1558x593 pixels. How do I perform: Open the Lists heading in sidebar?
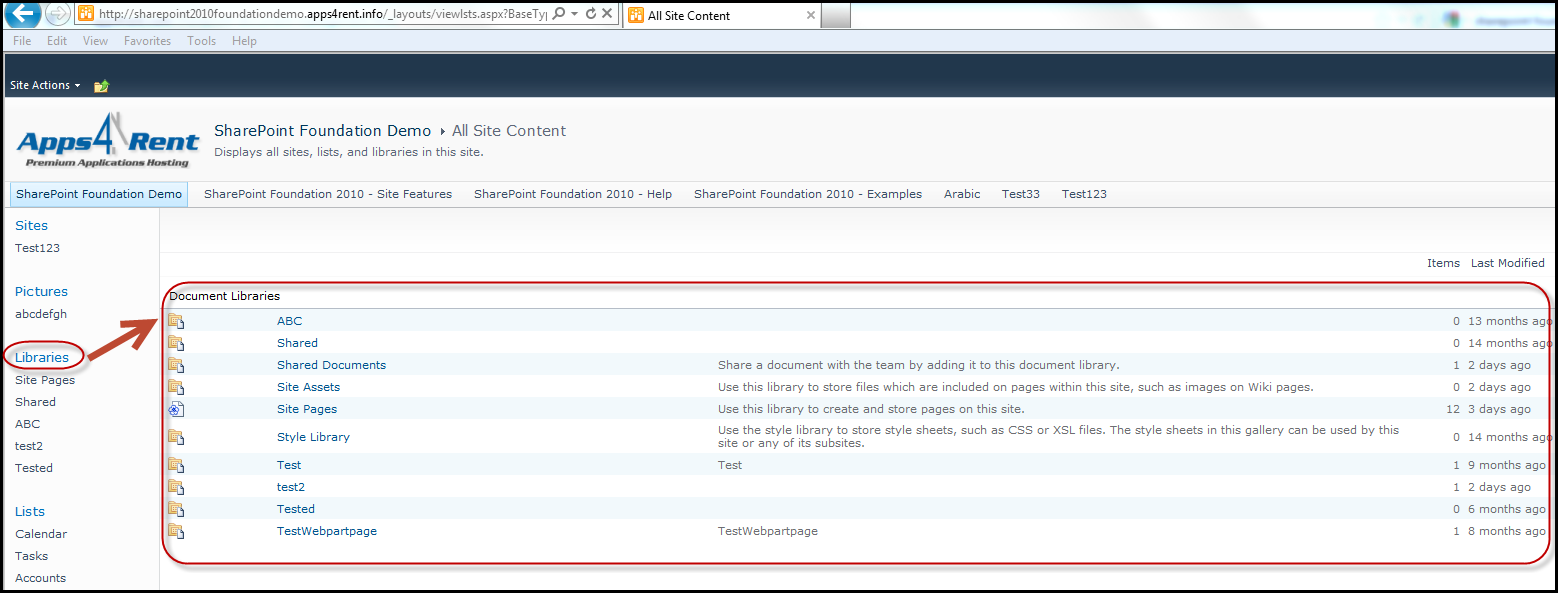30,512
